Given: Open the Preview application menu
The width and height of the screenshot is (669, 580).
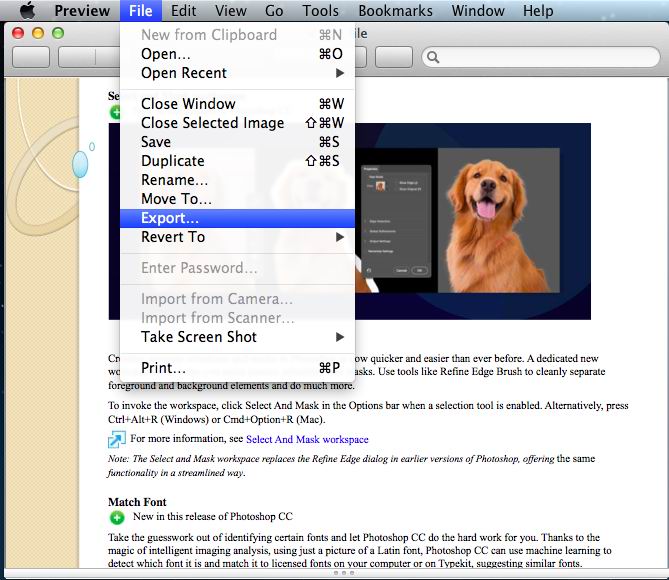Looking at the screenshot, I should (82, 11).
